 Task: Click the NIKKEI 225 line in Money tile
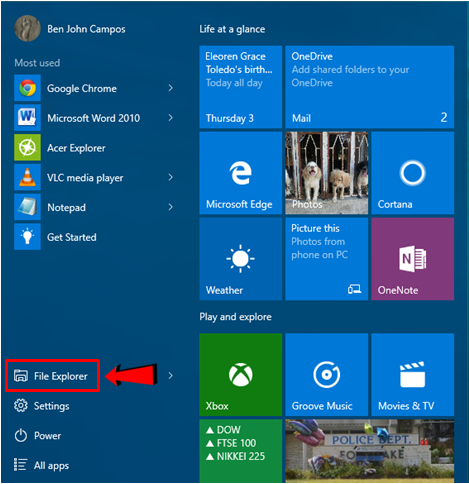click(x=236, y=456)
